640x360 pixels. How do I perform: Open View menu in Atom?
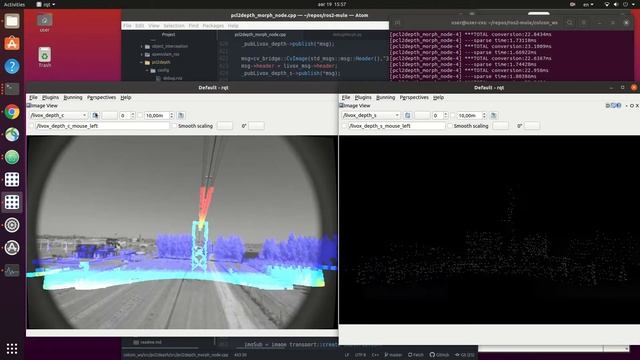pos(153,26)
